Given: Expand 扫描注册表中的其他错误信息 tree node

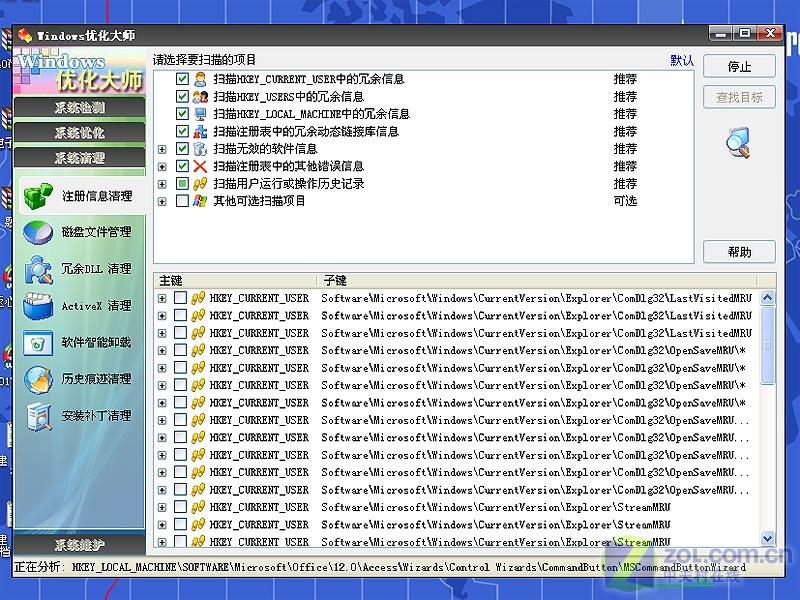Looking at the screenshot, I should point(162,167).
